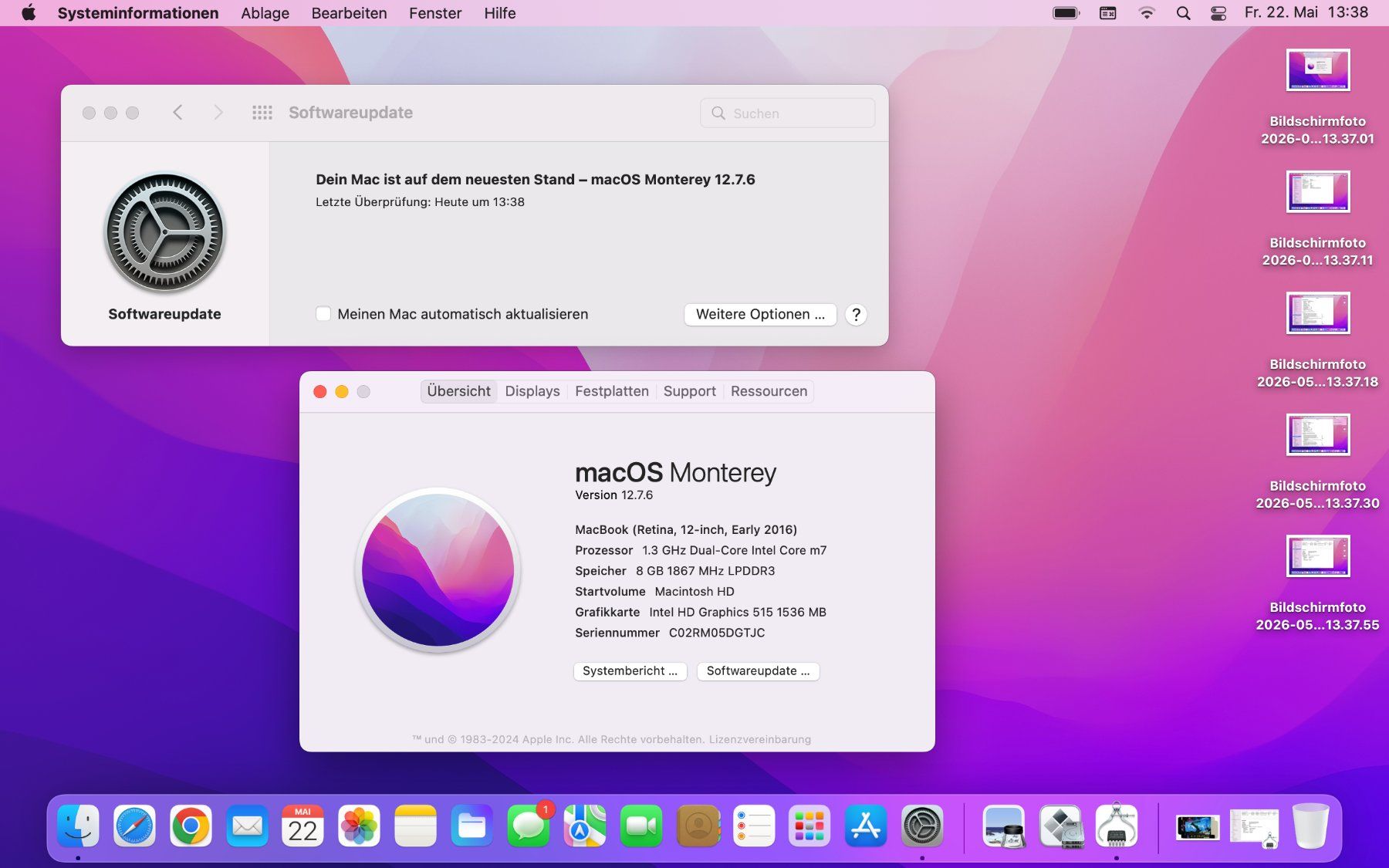The width and height of the screenshot is (1389, 868).
Task: Open the Contacts app in the Dock
Action: 698,826
